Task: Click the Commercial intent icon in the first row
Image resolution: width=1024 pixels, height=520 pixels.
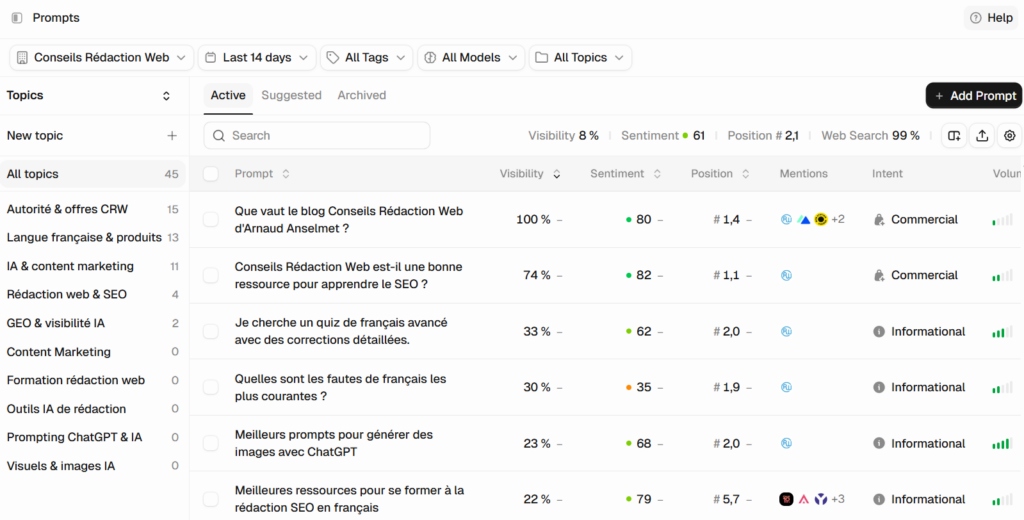Action: point(879,220)
